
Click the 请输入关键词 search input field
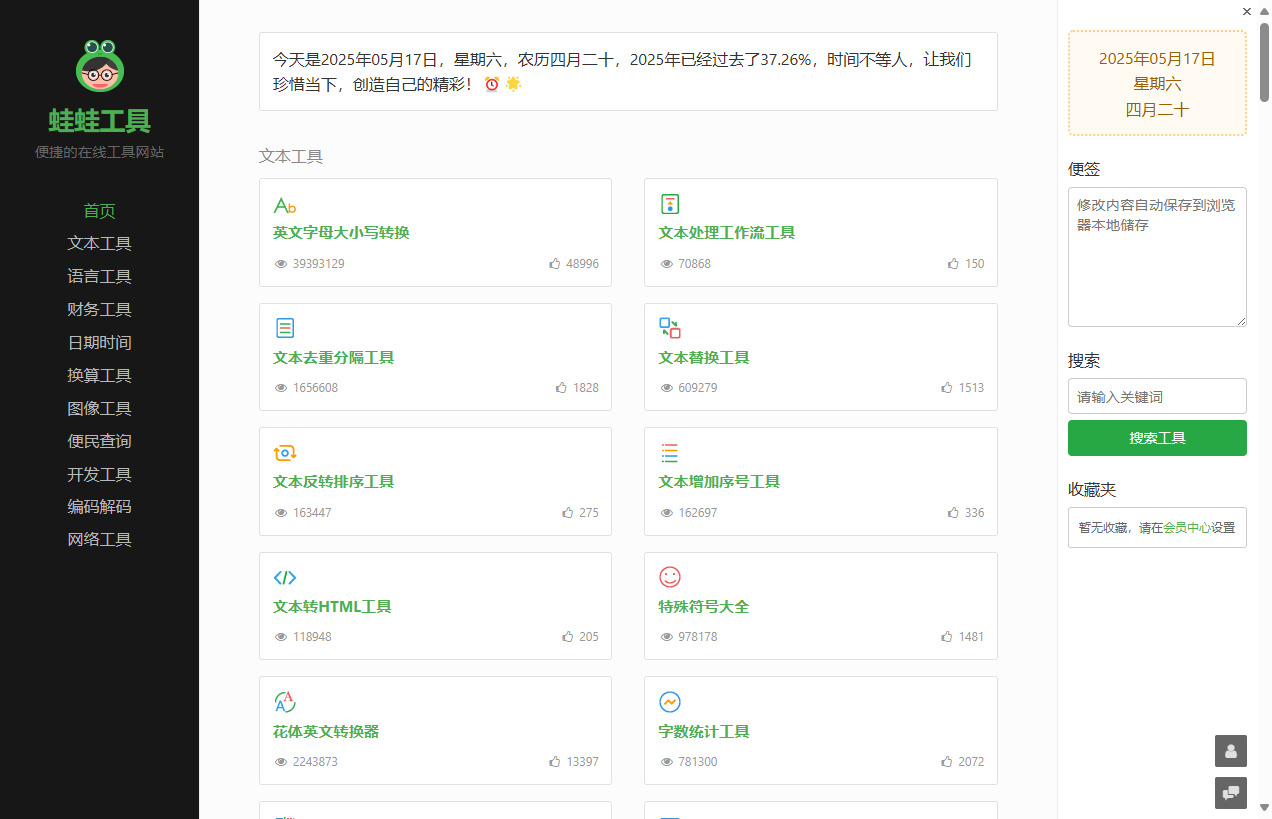tap(1157, 396)
